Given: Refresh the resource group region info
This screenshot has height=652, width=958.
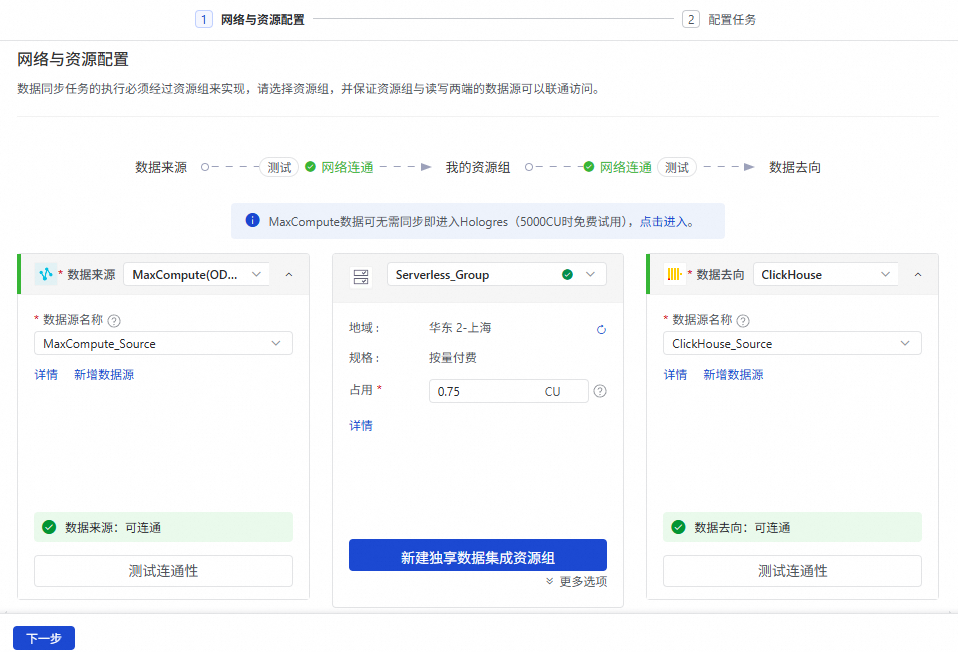Looking at the screenshot, I should 601,329.
